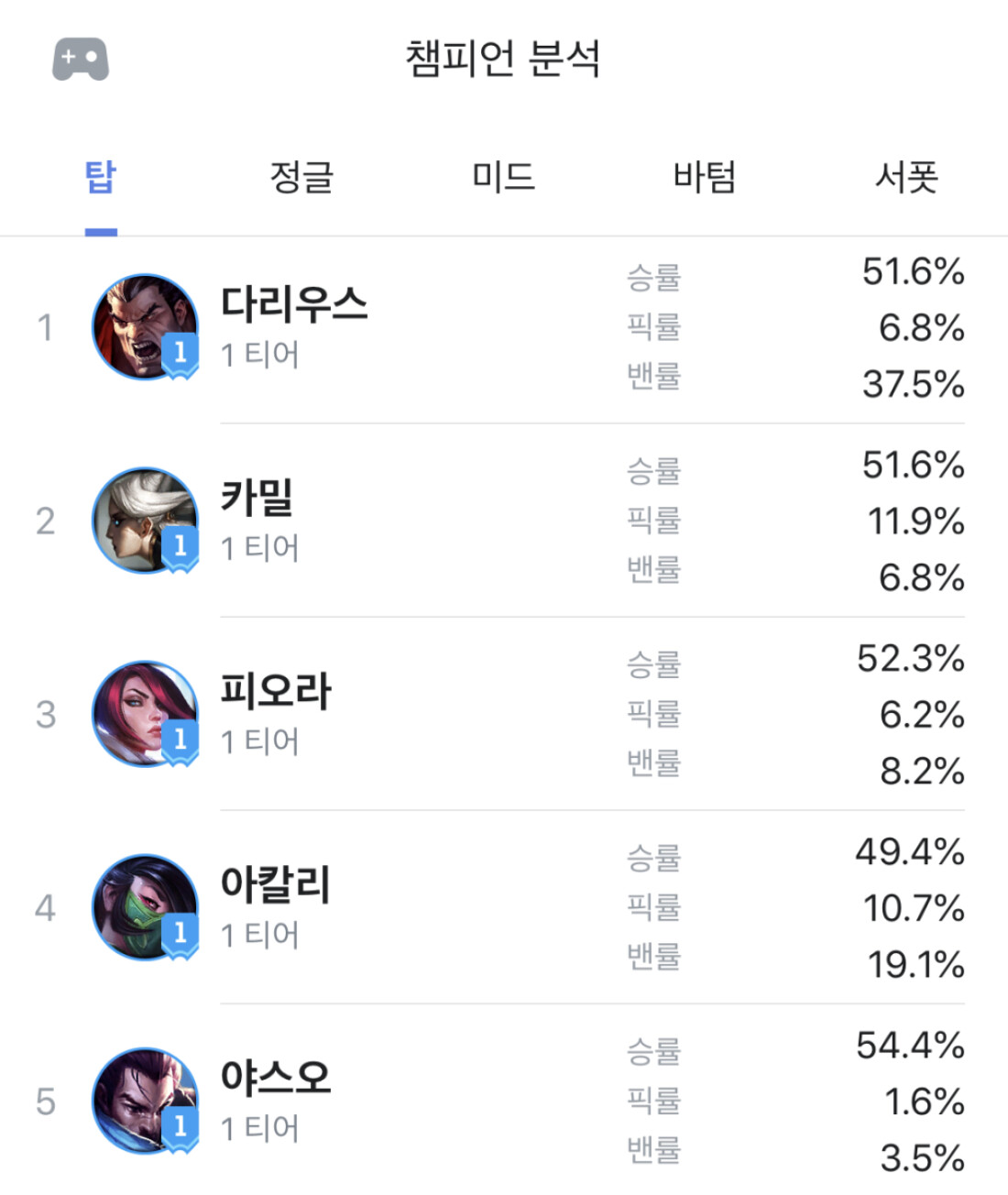The width and height of the screenshot is (1008, 1195).
Task: Open 다리우스 champion portrait
Action: 145,327
